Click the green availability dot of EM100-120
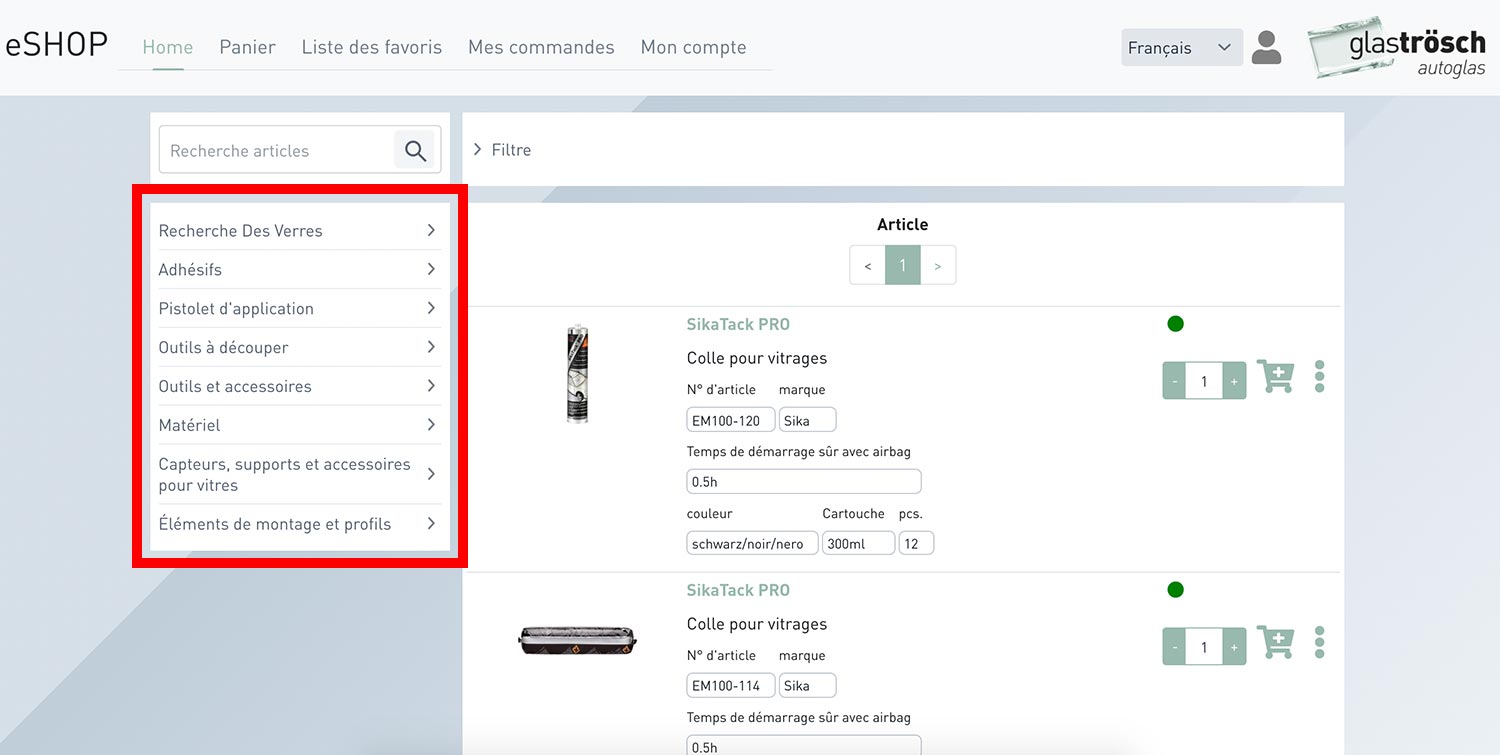This screenshot has height=755, width=1500. point(1175,323)
